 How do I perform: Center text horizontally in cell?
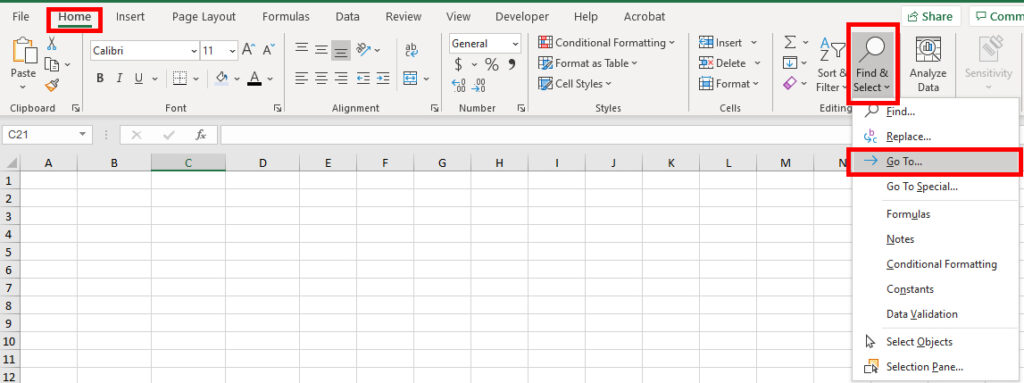[321, 78]
